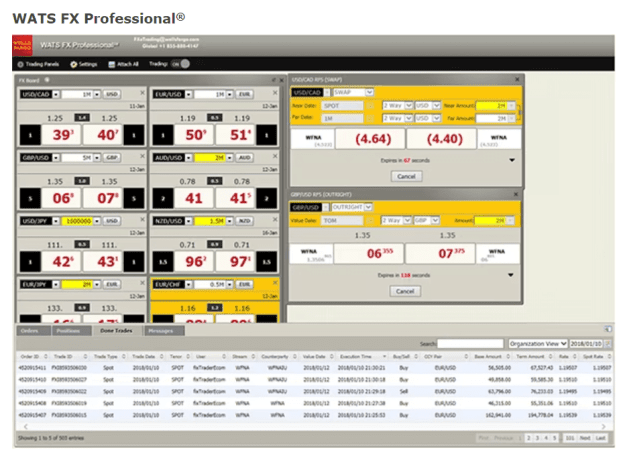Click the Wells Fargo logo

(x=22, y=45)
